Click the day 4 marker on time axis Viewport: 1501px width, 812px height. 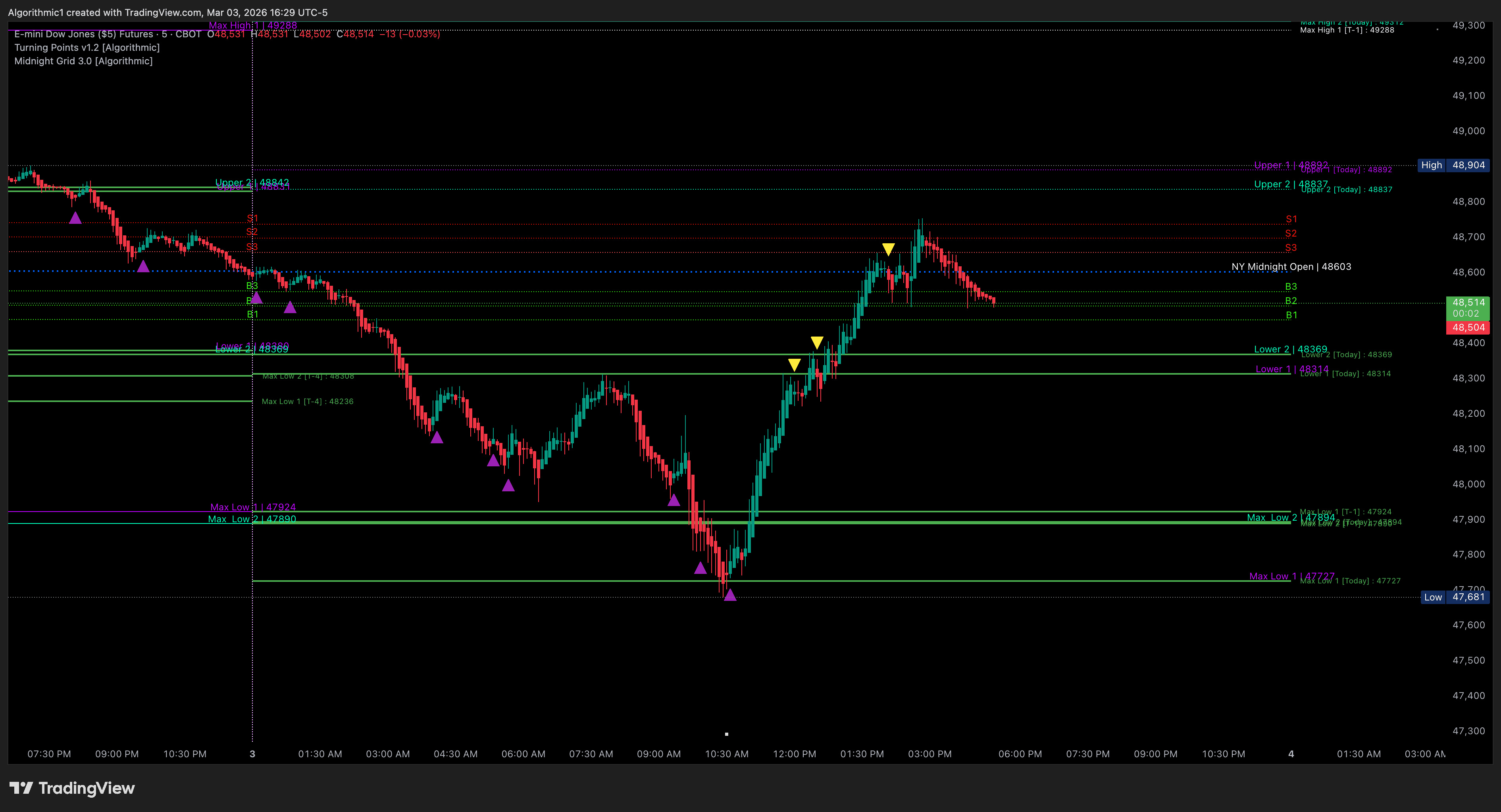click(x=1291, y=754)
